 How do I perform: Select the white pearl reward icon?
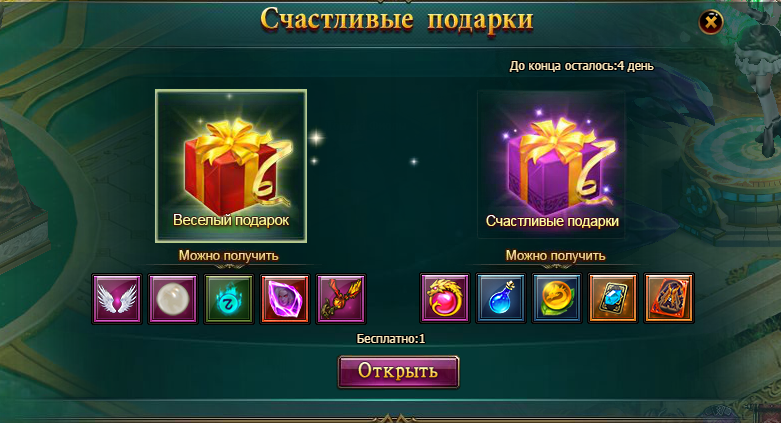pyautogui.click(x=173, y=299)
